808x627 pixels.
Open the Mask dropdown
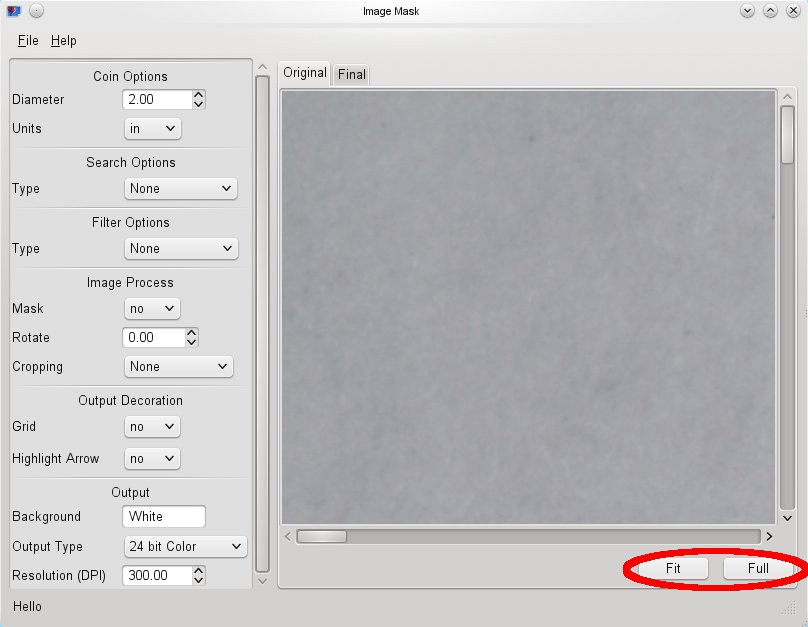point(152,309)
